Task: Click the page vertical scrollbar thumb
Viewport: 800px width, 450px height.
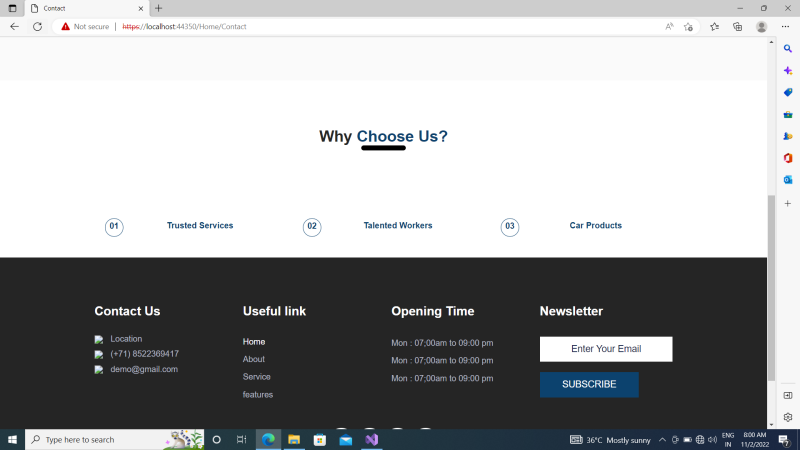Action: pos(771,287)
